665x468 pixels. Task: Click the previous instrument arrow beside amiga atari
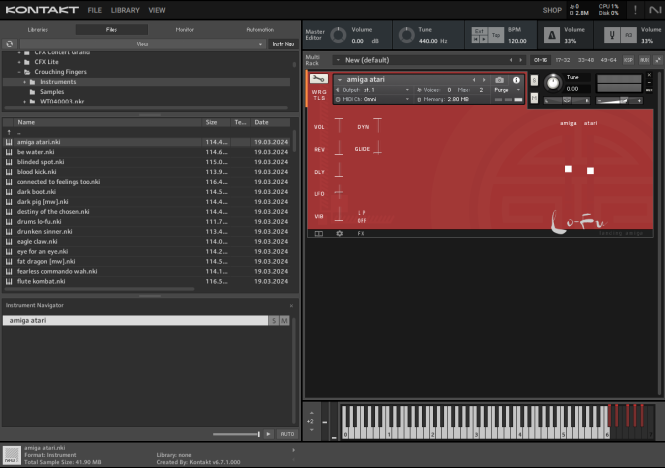click(474, 80)
